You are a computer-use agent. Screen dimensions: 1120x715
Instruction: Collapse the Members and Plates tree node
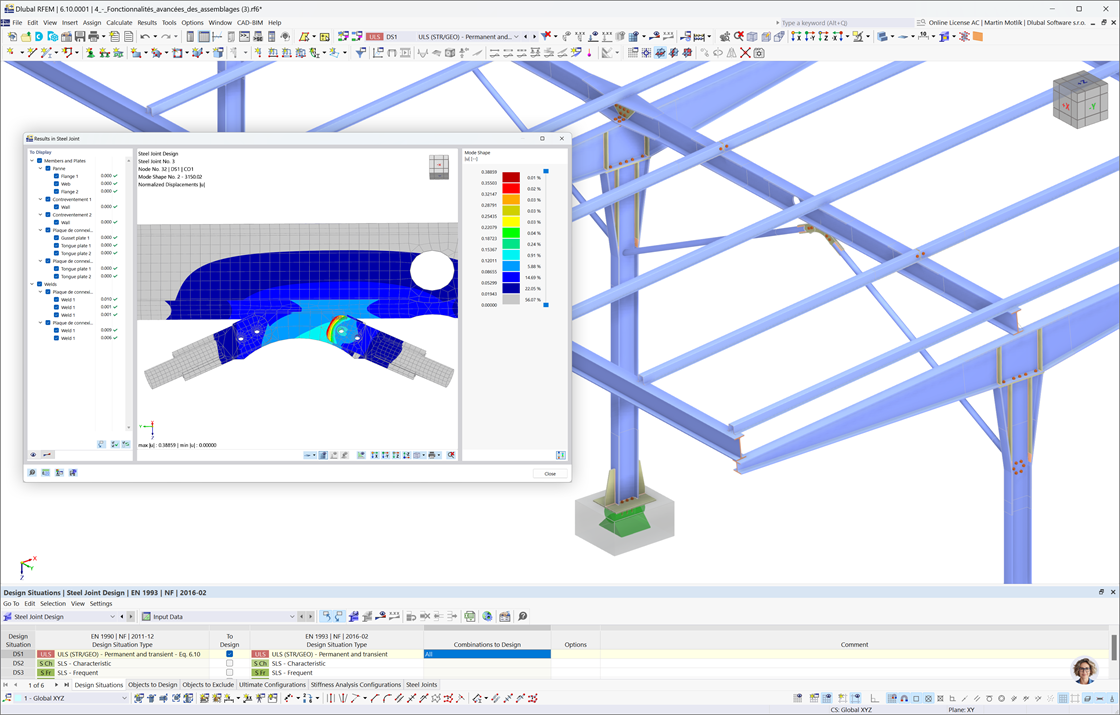click(31, 160)
